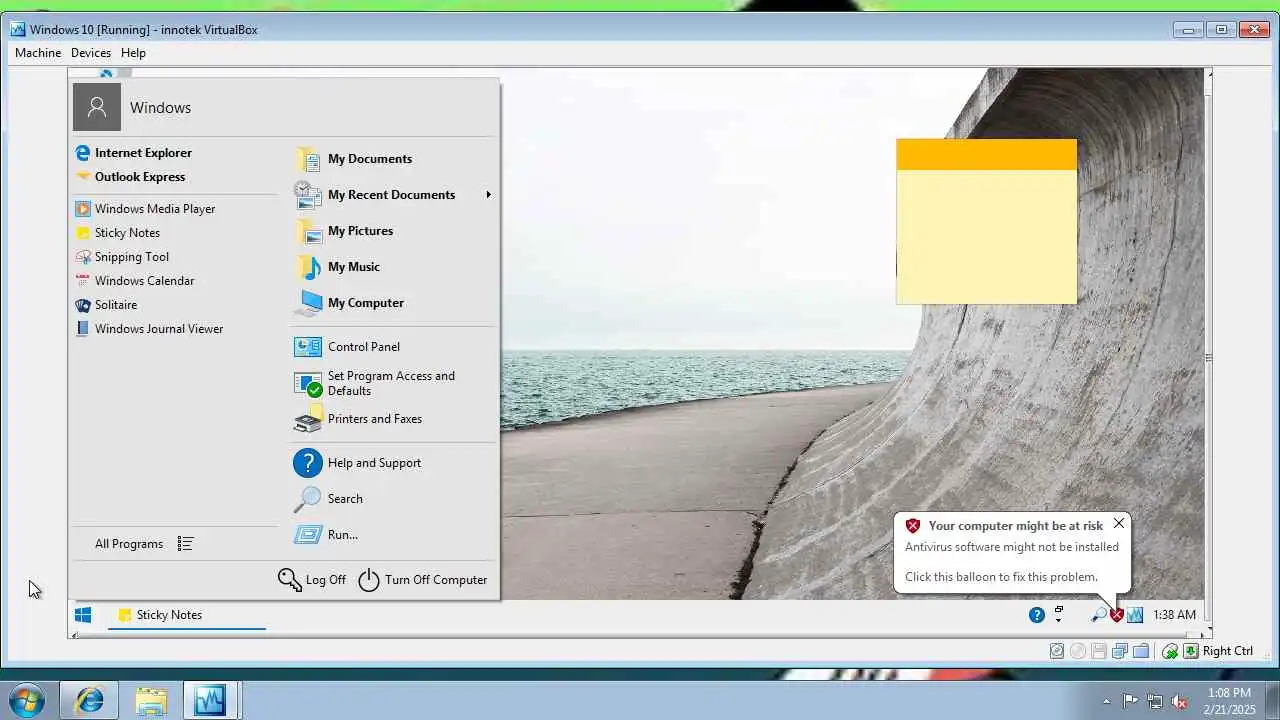Open the Snipping Tool
1280x720 pixels.
coord(122,257)
